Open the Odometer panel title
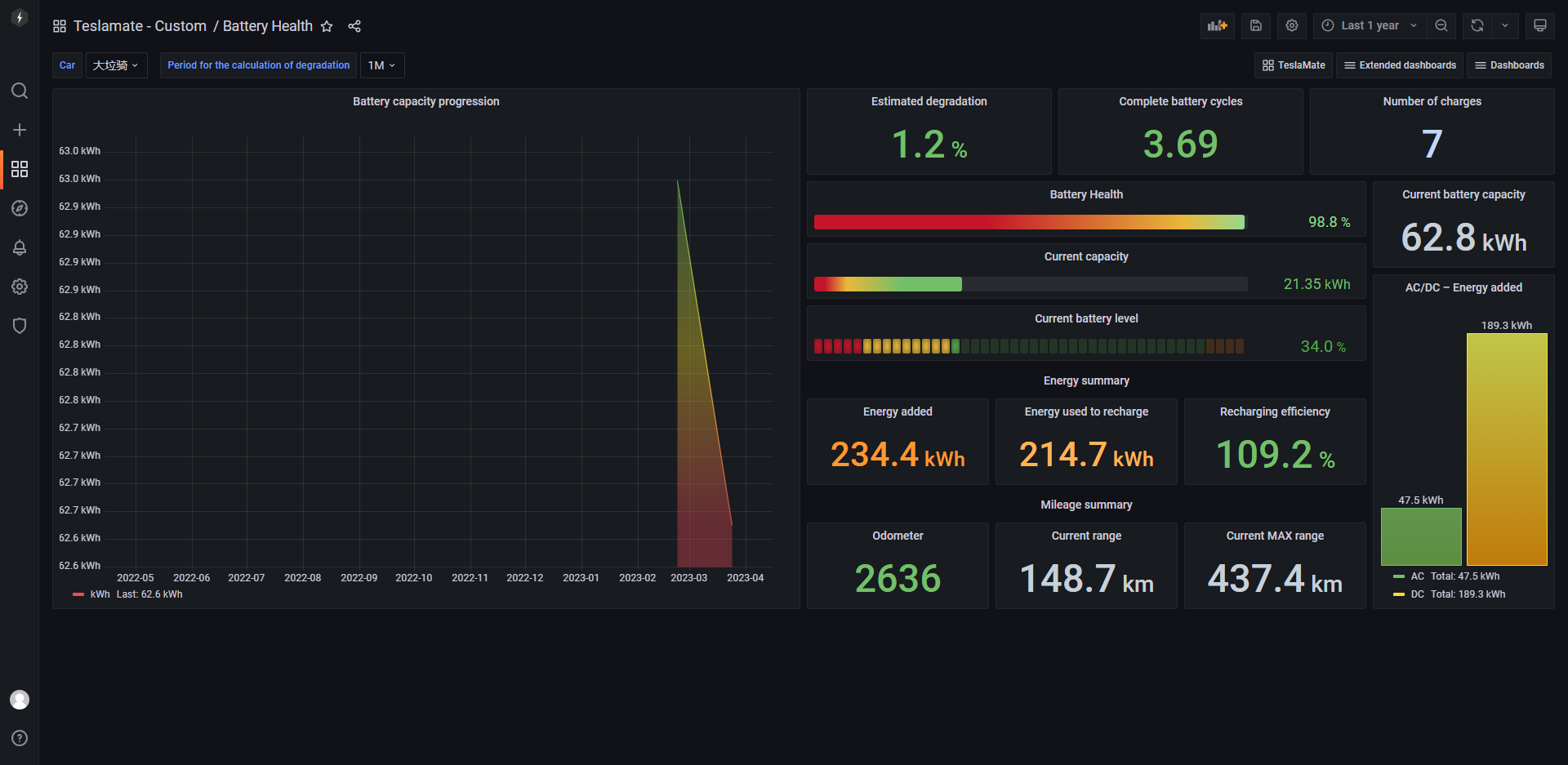This screenshot has width=1568, height=765. pos(898,536)
